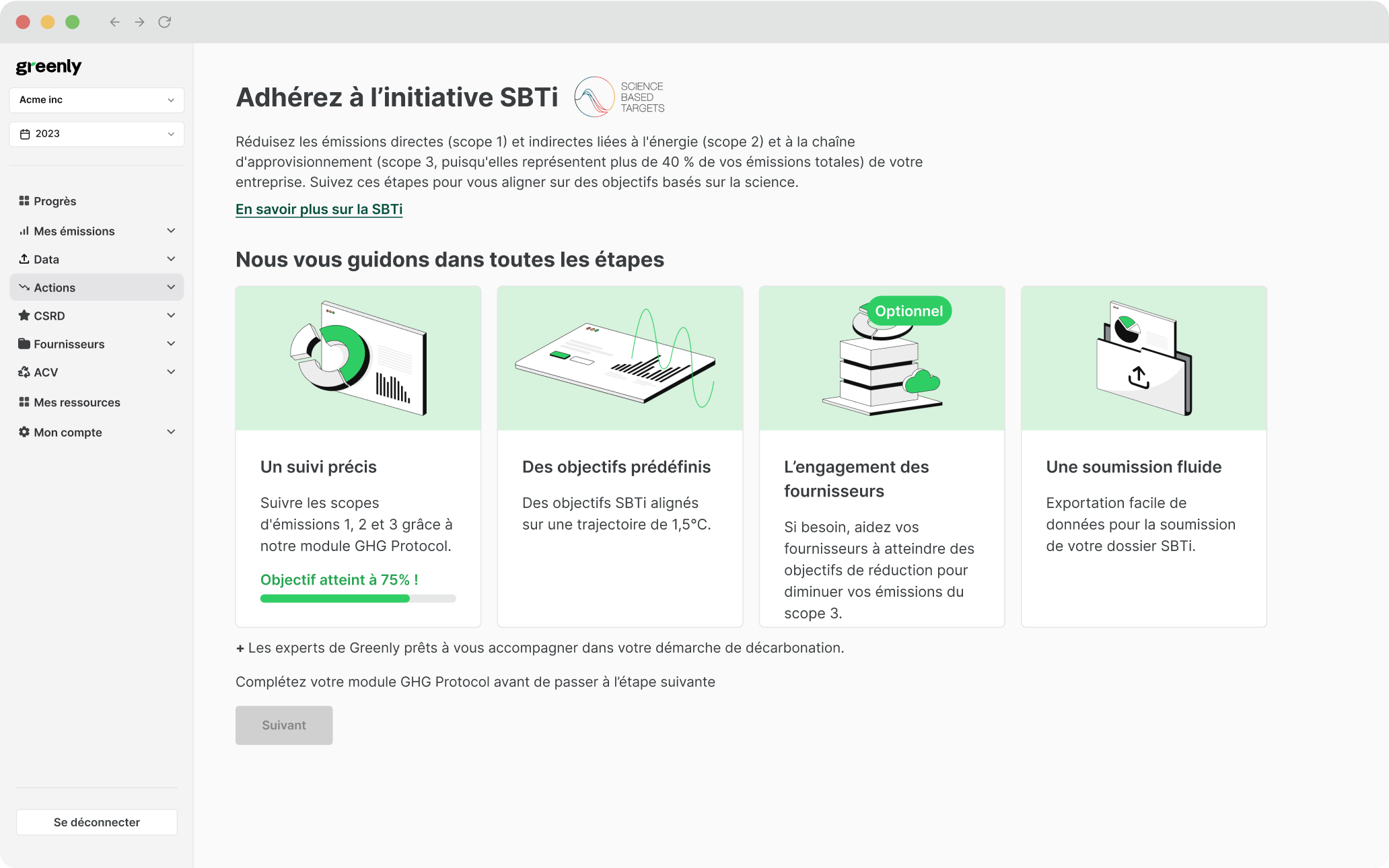Click the Progrès grid icon
1389x868 pixels.
(x=24, y=201)
